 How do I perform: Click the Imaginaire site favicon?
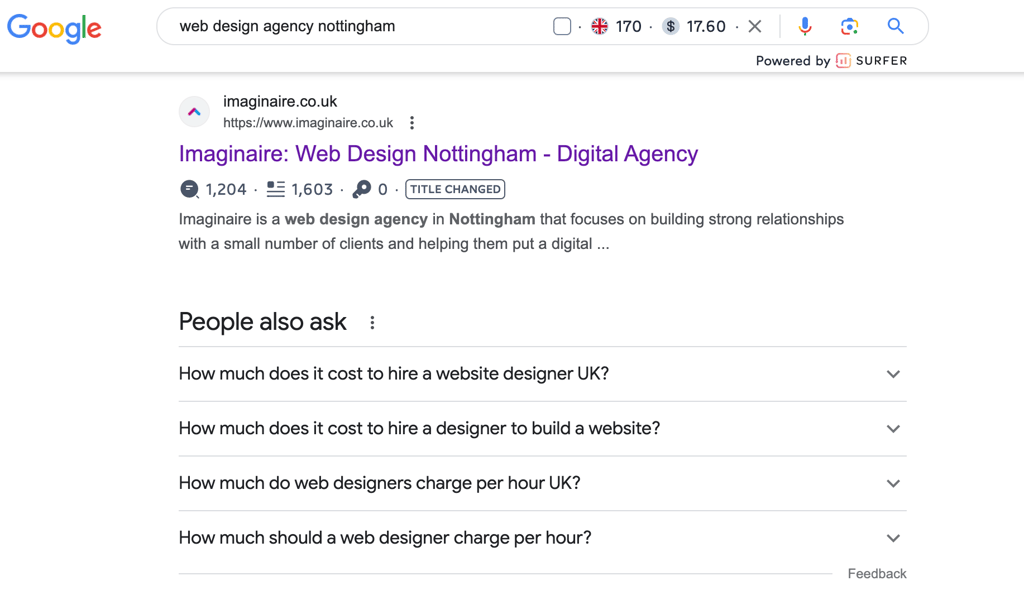tap(194, 112)
